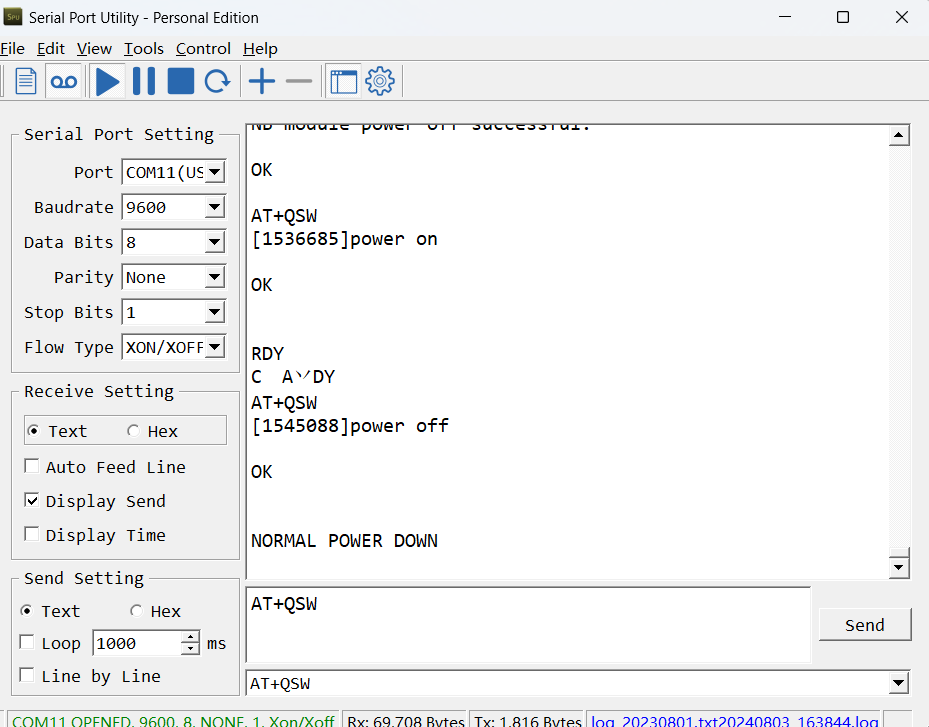Image resolution: width=929 pixels, height=727 pixels.
Task: Decrease loop interval with down spinner arrow
Action: pos(190,649)
